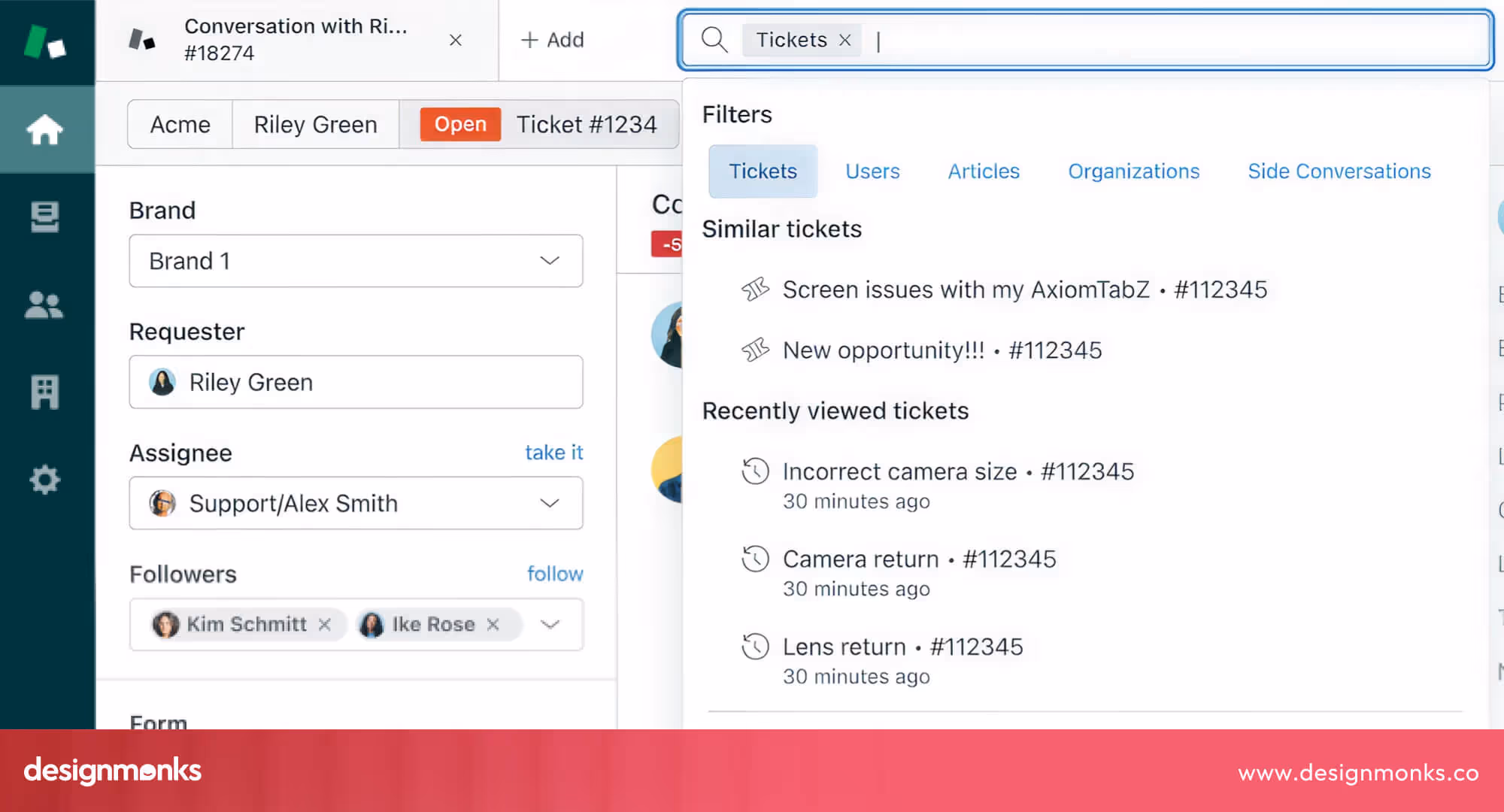The image size is (1504, 812).
Task: Switch to the Users filter tab
Action: 872,171
